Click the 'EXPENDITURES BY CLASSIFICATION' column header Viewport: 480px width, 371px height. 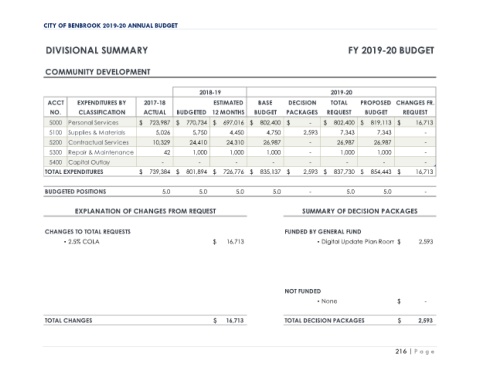(x=102, y=107)
